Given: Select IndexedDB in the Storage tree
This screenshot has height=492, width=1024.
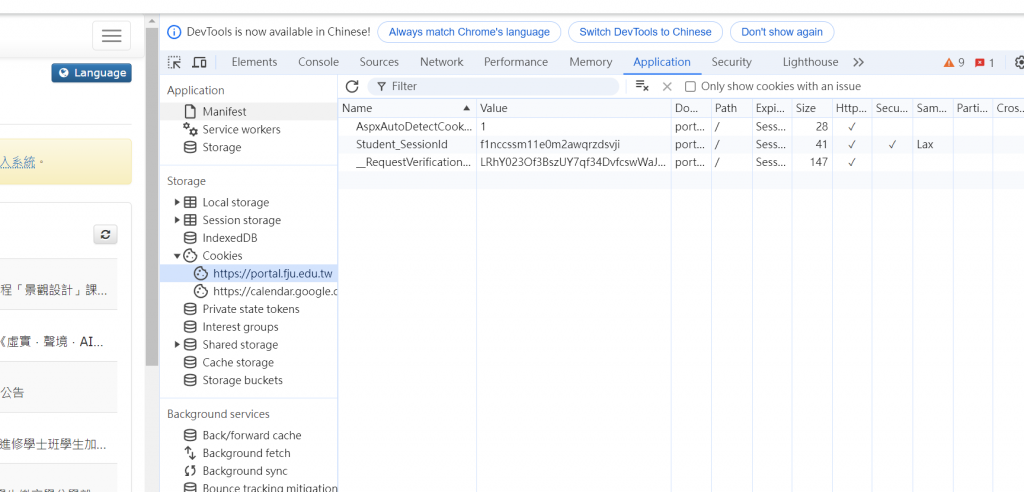Looking at the screenshot, I should (248, 238).
